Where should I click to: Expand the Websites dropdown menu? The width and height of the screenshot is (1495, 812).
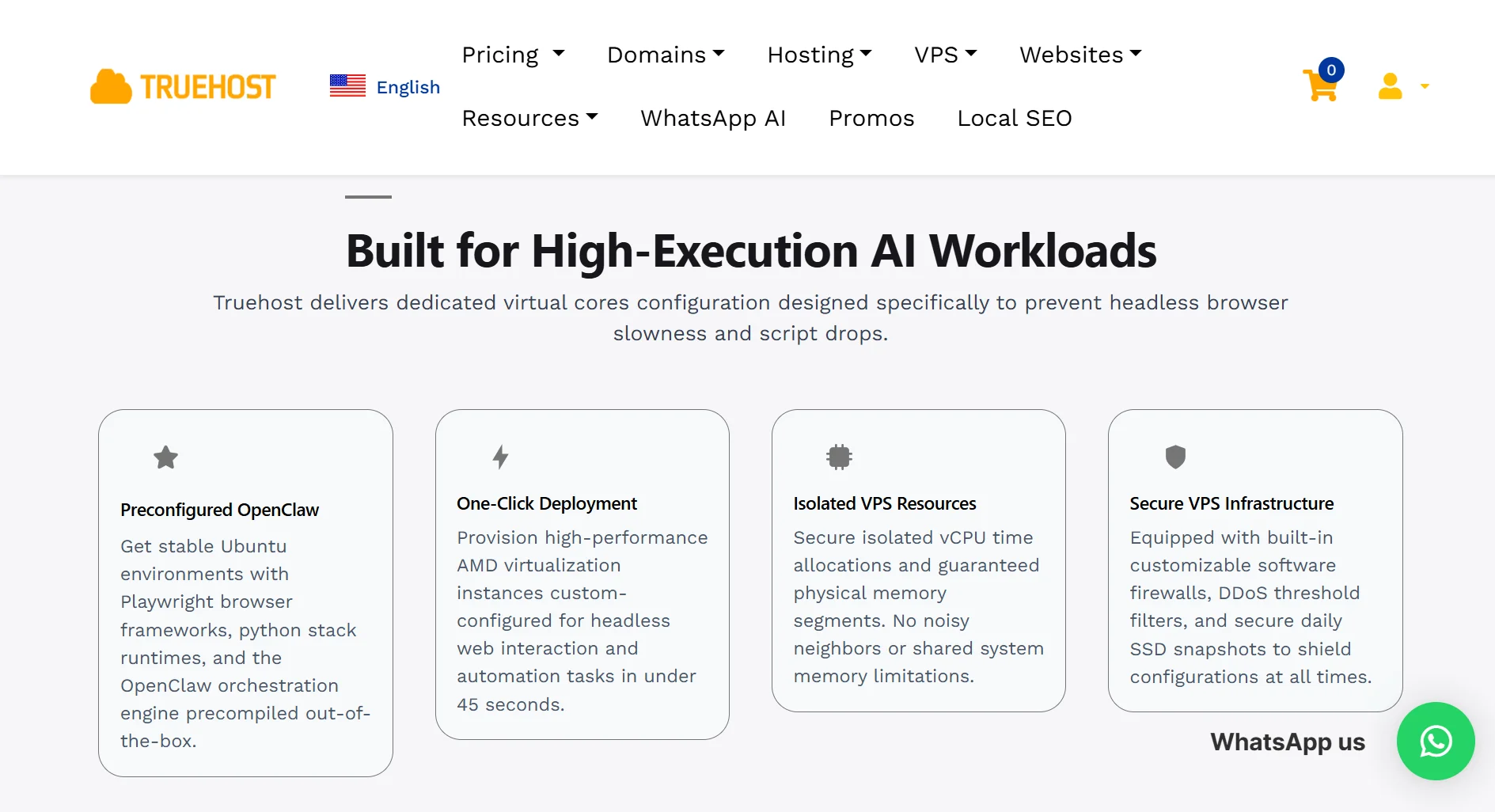[1080, 55]
